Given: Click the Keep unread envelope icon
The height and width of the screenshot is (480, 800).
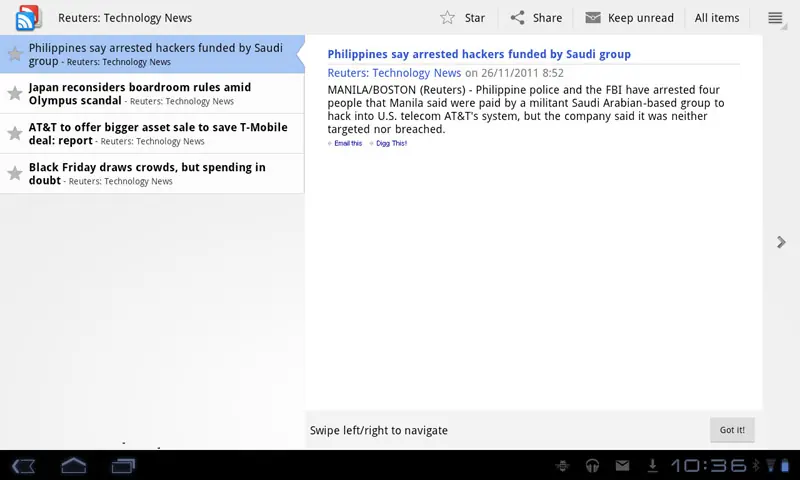Looking at the screenshot, I should (x=593, y=18).
